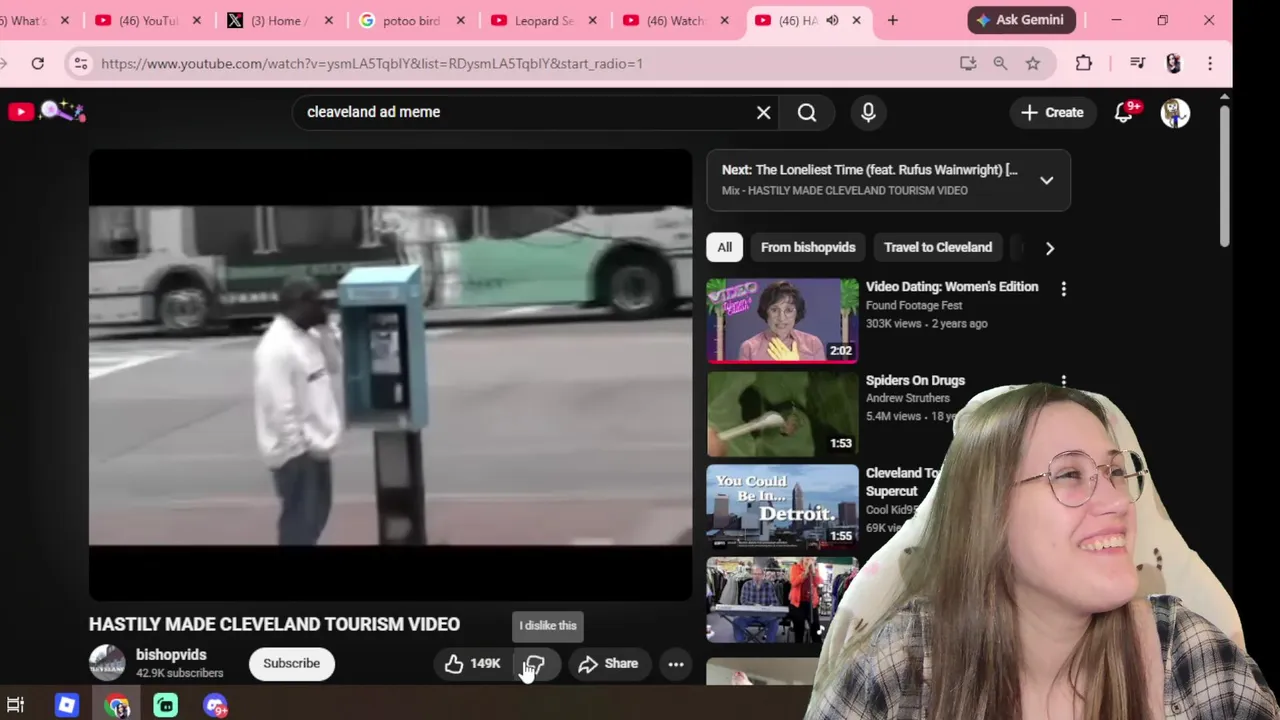Image resolution: width=1280 pixels, height=720 pixels.
Task: Open the Discord taskbar icon
Action: click(x=215, y=706)
